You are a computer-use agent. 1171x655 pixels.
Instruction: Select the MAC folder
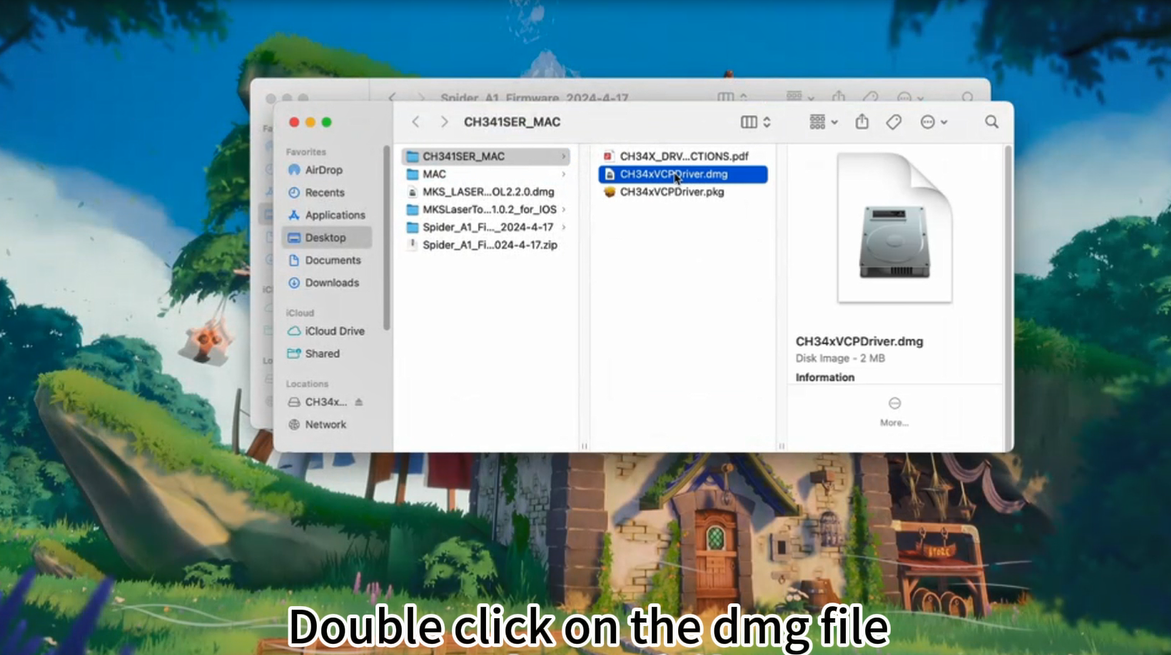pos(485,174)
